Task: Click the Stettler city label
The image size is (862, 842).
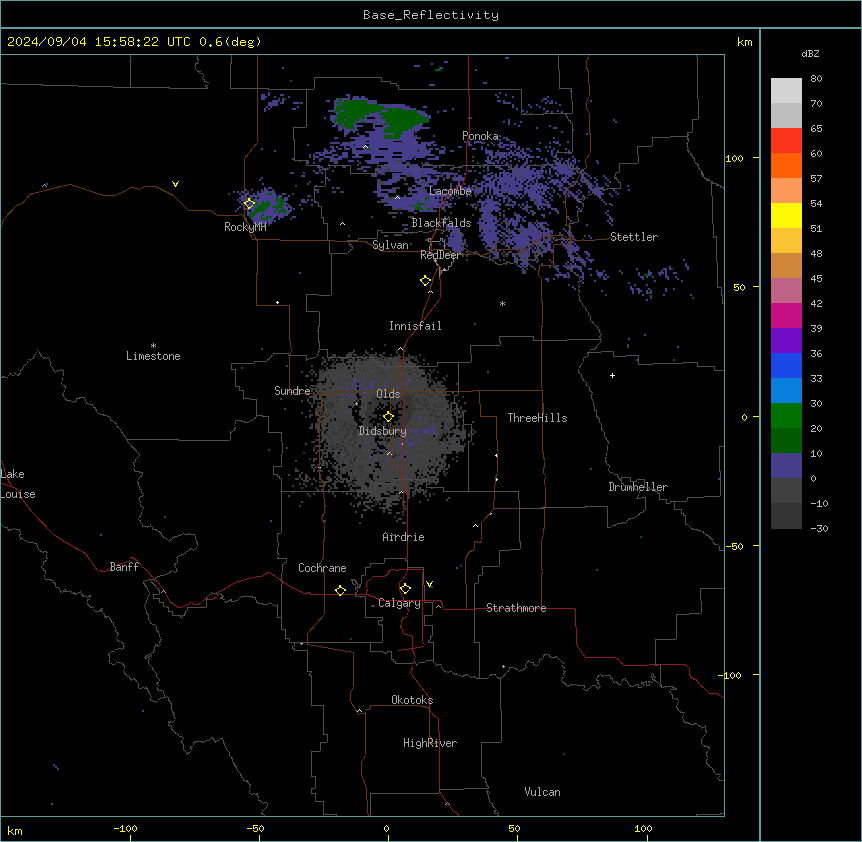Action: [x=634, y=237]
